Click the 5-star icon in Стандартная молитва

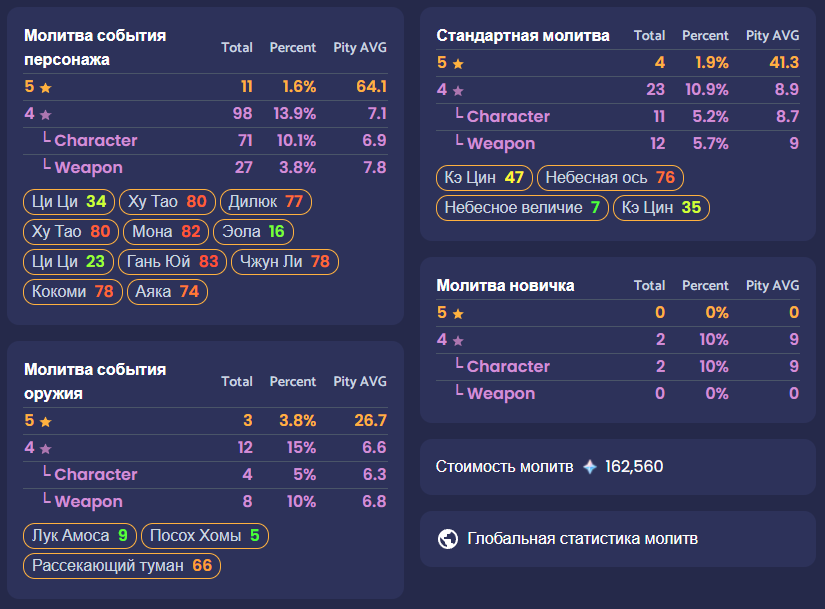tap(458, 64)
